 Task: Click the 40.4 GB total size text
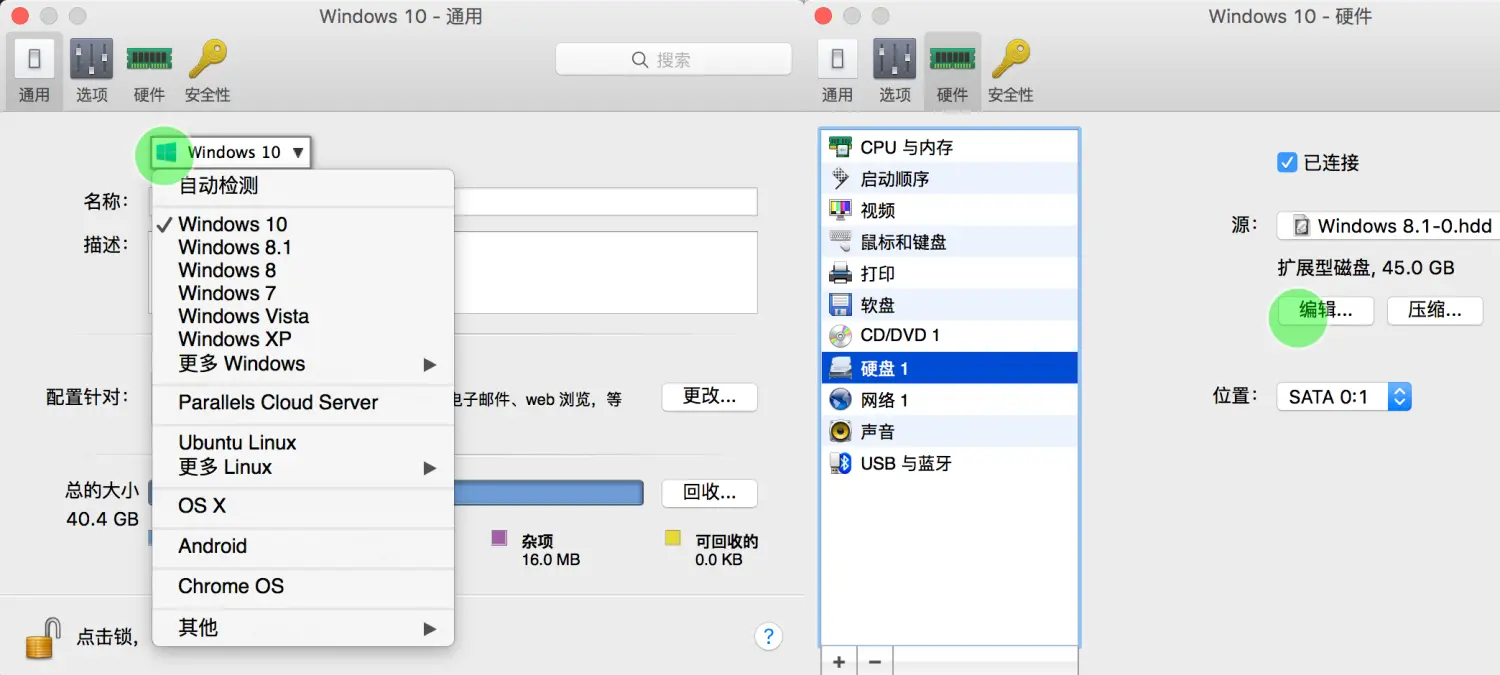[x=102, y=519]
